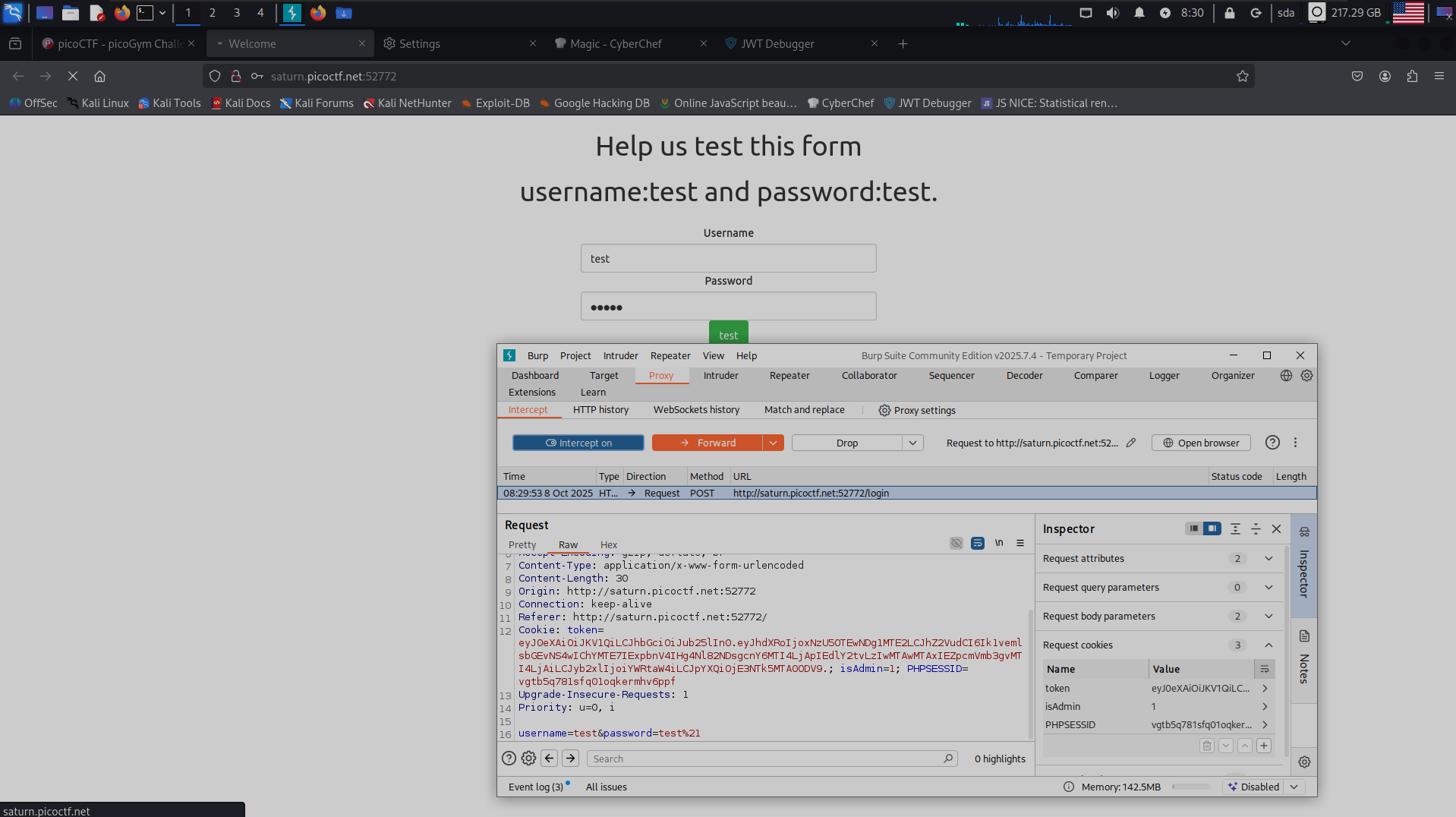
Task: Open Inspector settings gear in side strip
Action: coord(1304,762)
